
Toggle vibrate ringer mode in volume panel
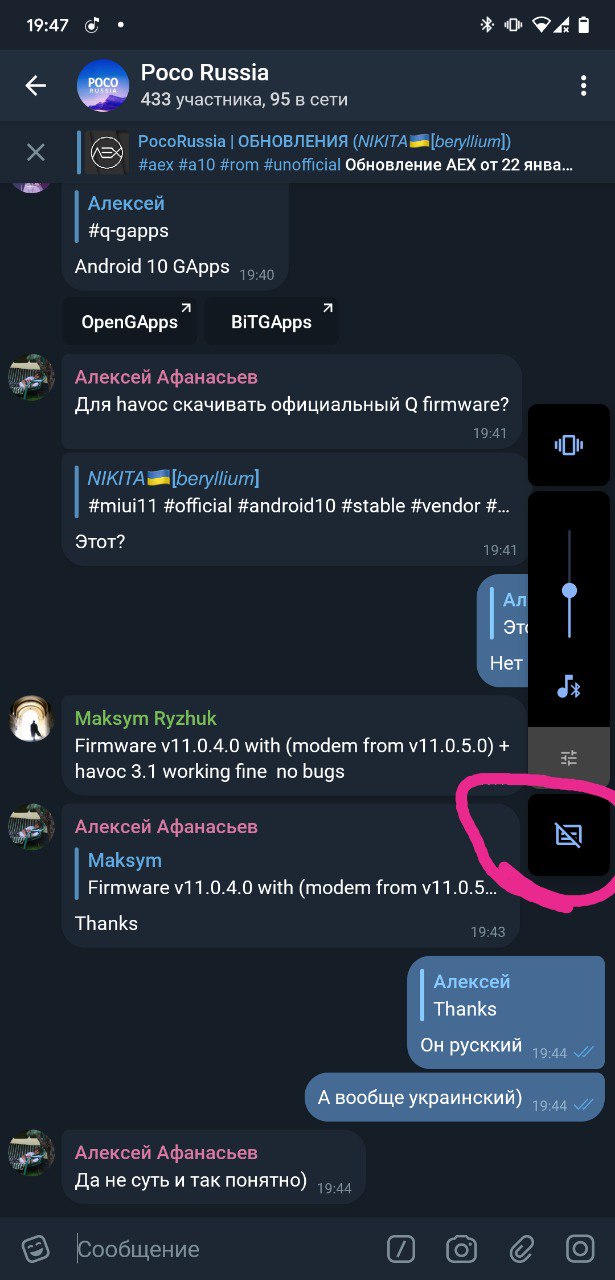pos(569,445)
